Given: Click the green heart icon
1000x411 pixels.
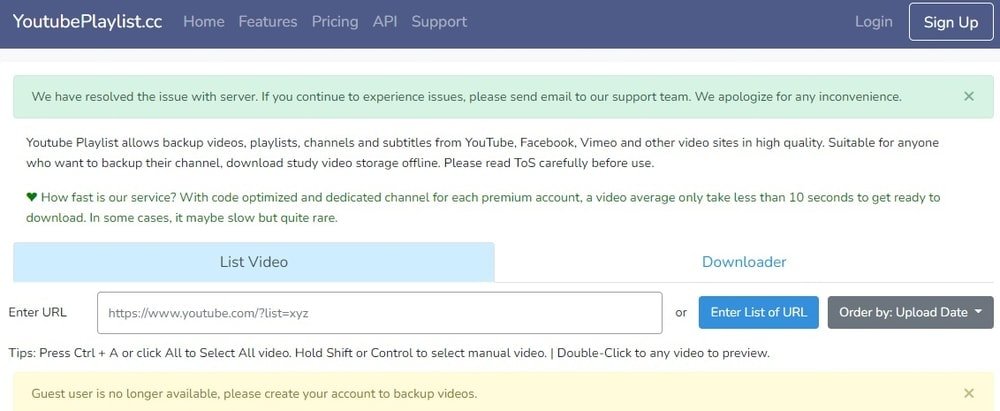Looking at the screenshot, I should coord(32,198).
